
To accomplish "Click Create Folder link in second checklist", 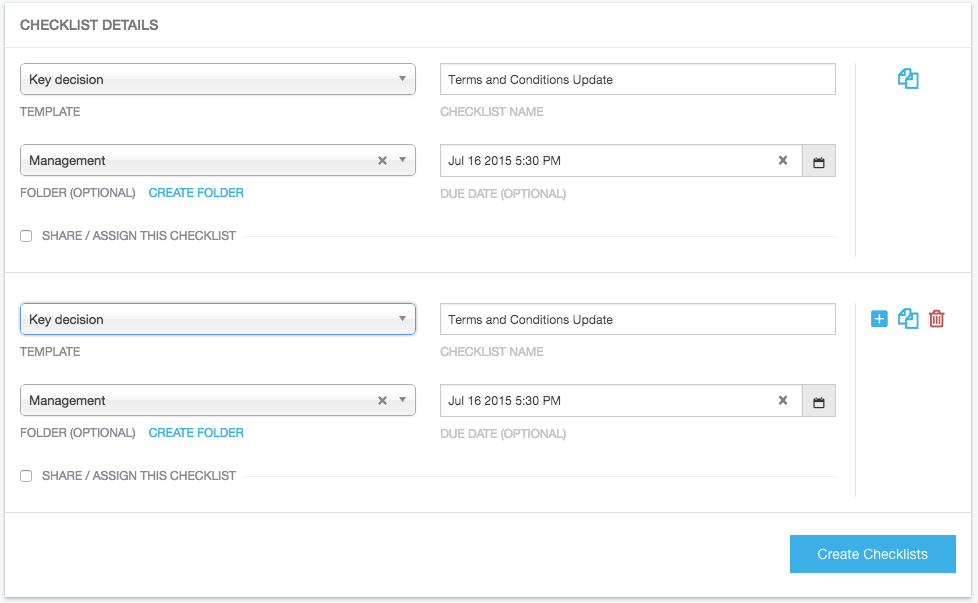I will coord(196,433).
